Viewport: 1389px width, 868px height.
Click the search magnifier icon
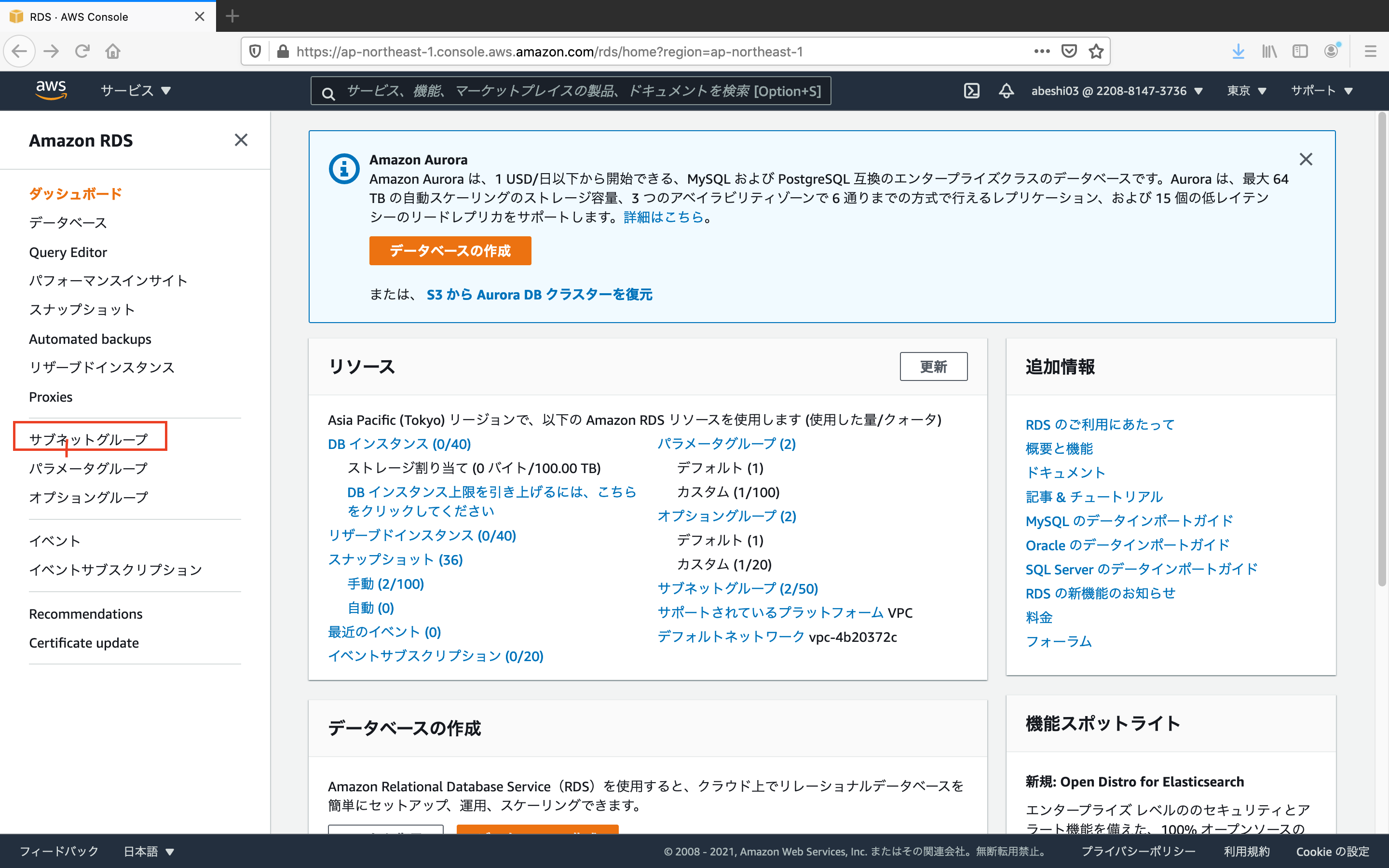[328, 92]
